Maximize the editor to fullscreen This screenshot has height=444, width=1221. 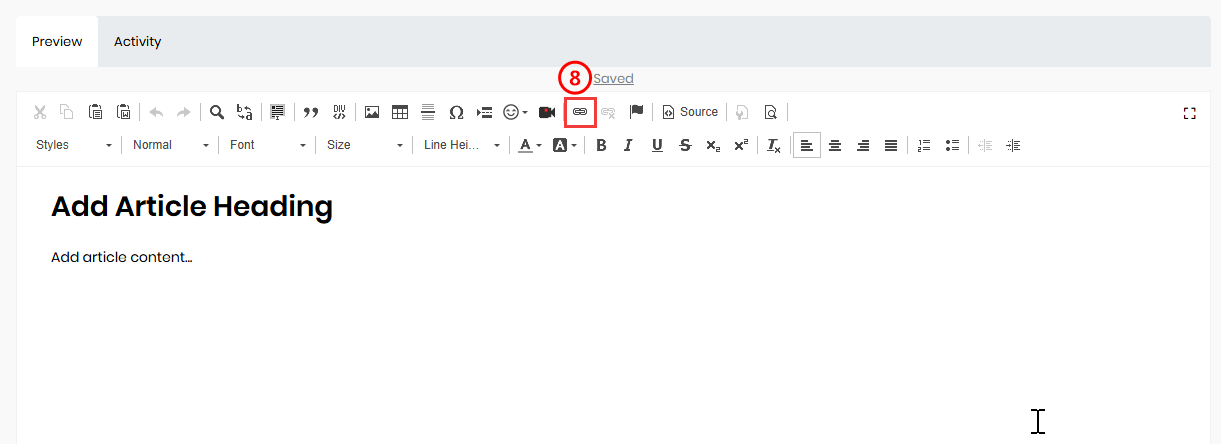pyautogui.click(x=1189, y=113)
